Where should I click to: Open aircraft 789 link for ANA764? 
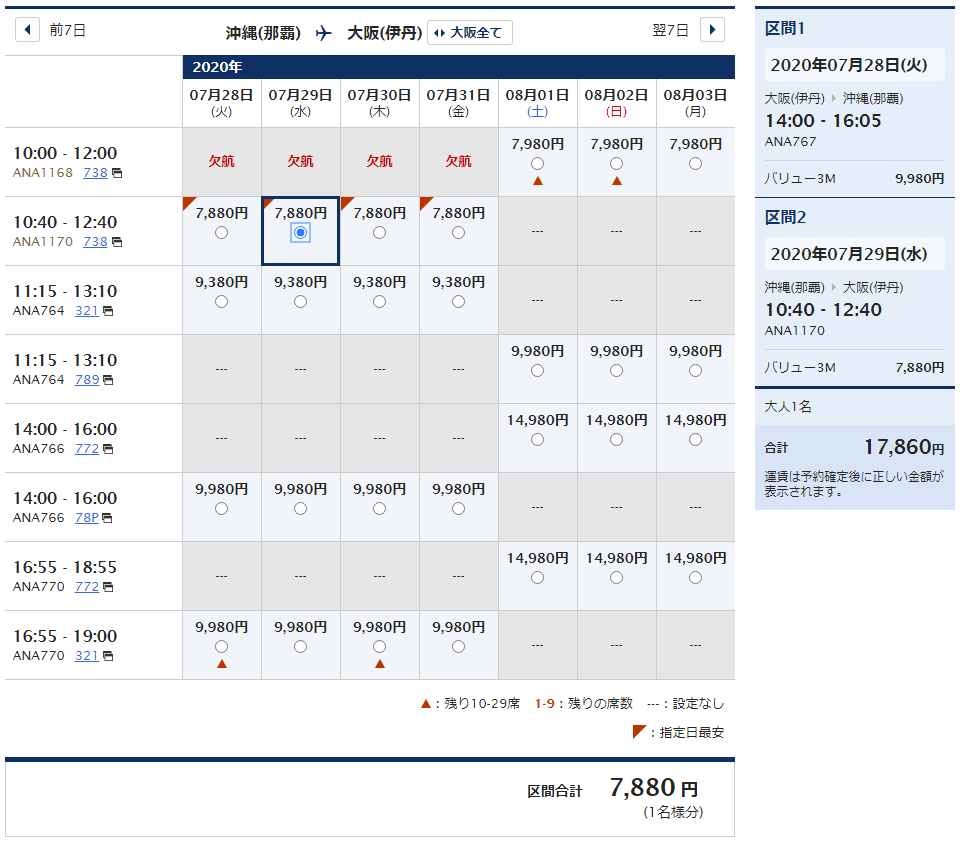coord(87,380)
